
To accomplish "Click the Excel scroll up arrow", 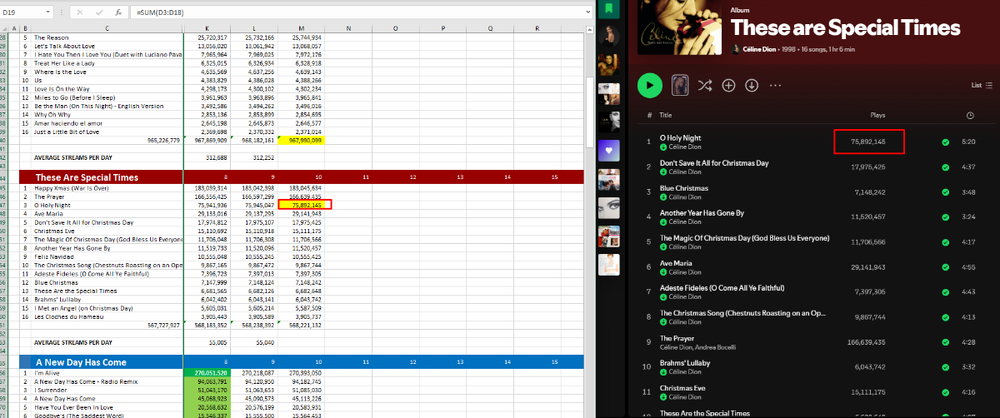I will pos(589,28).
